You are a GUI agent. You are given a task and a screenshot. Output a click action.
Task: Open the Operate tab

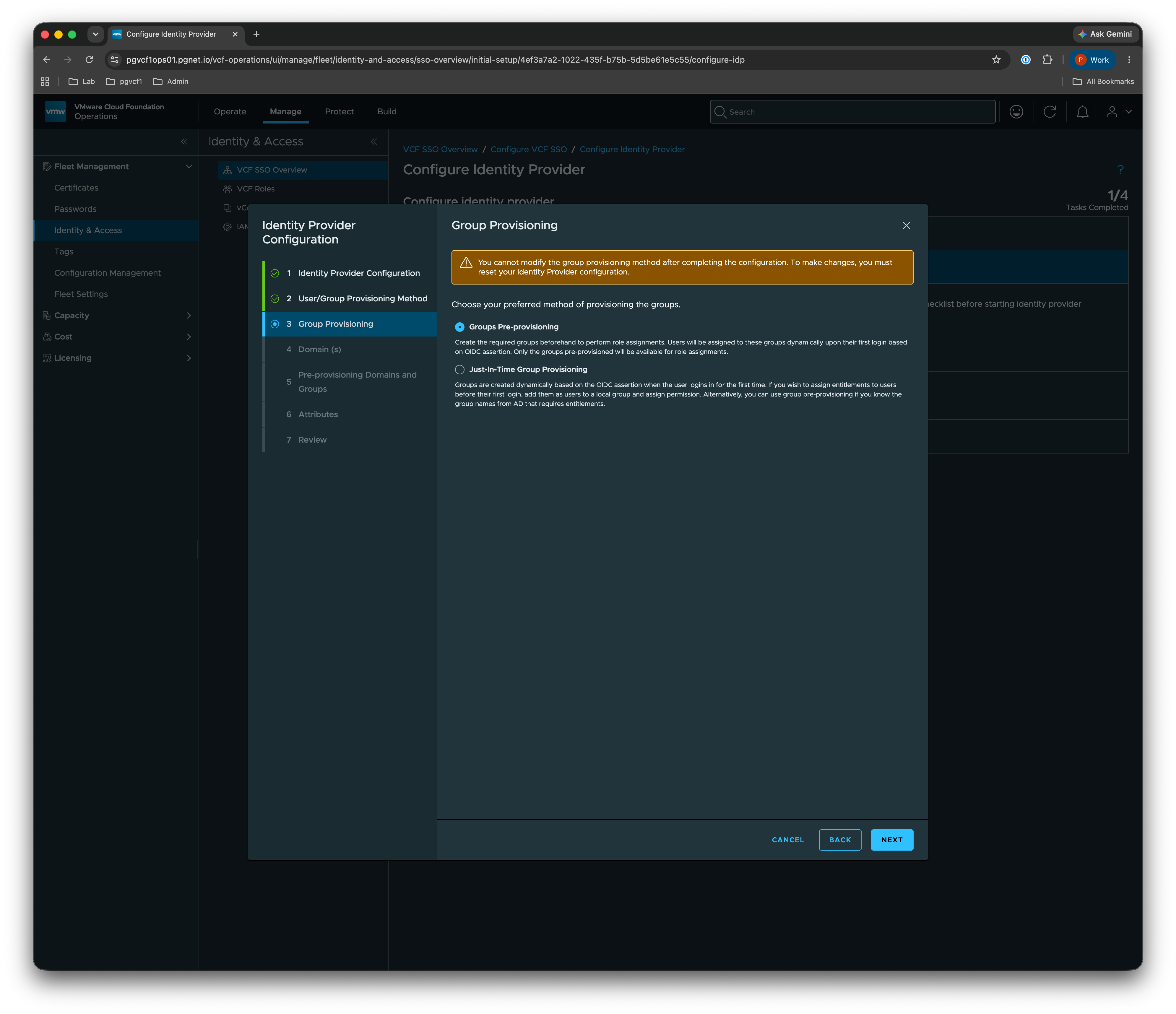point(230,112)
